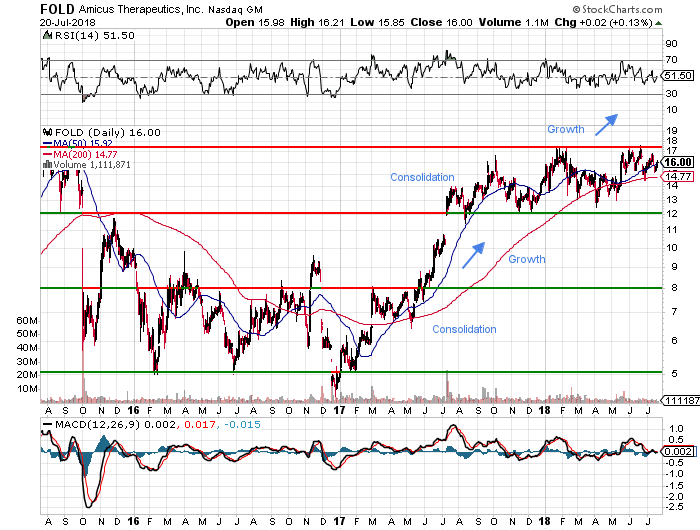Click the 60M volume axis label
This screenshot has height=530, width=700.
(27, 321)
